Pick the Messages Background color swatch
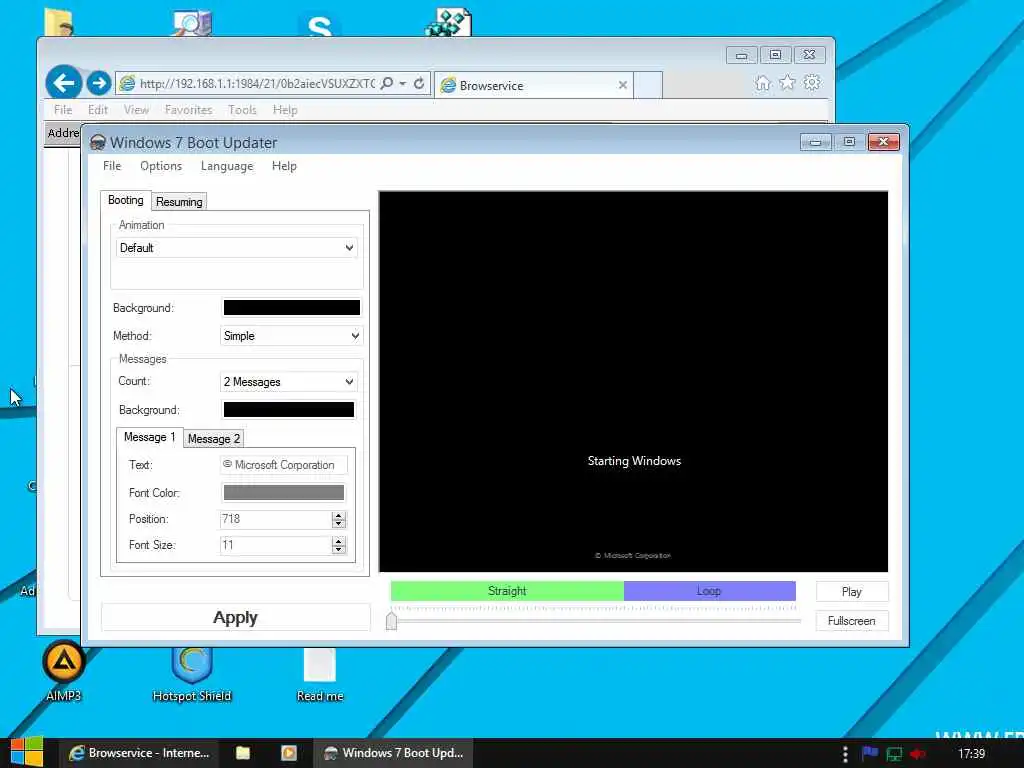Screen dimensions: 1024x768 click(289, 409)
